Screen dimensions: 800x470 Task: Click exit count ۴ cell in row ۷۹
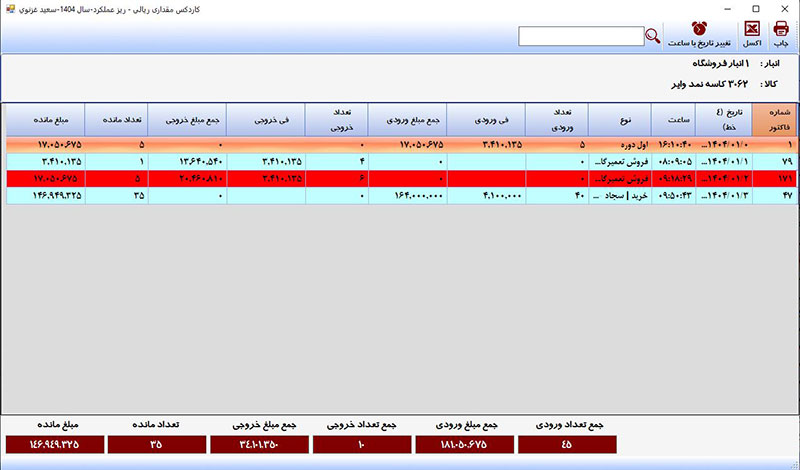pyautogui.click(x=337, y=162)
